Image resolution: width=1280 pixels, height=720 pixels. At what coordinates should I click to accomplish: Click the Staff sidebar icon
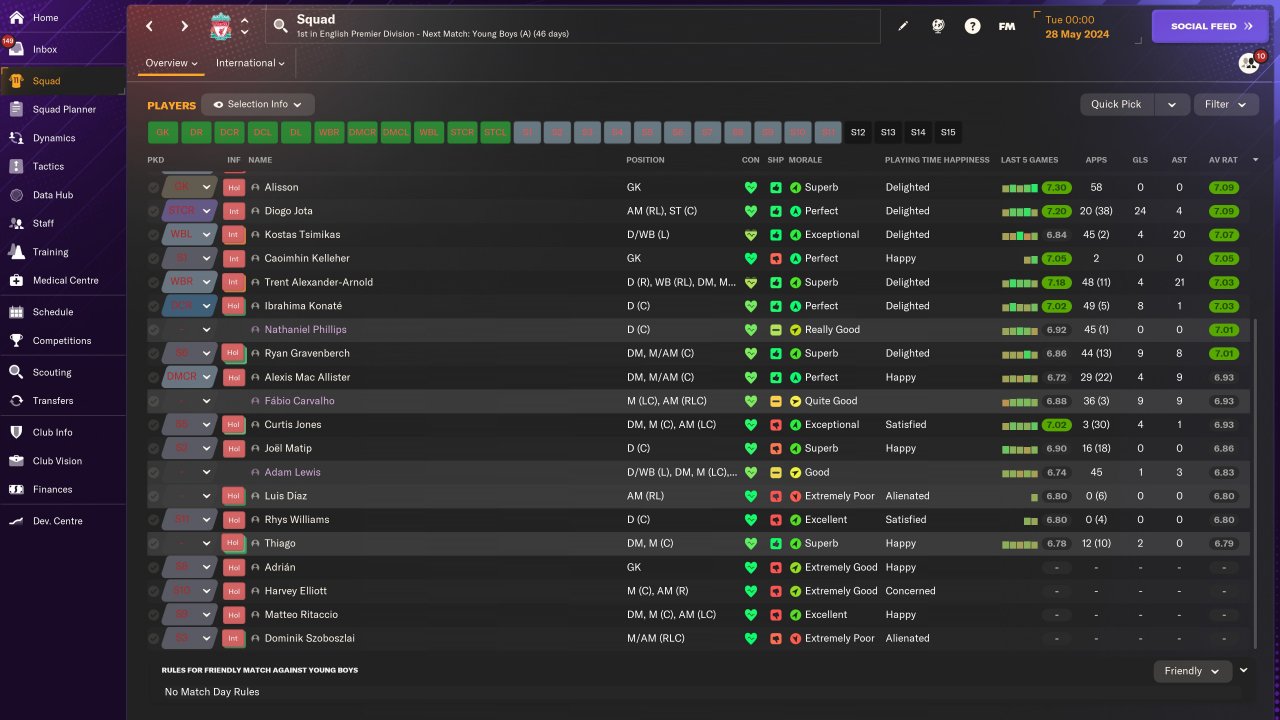click(16, 223)
